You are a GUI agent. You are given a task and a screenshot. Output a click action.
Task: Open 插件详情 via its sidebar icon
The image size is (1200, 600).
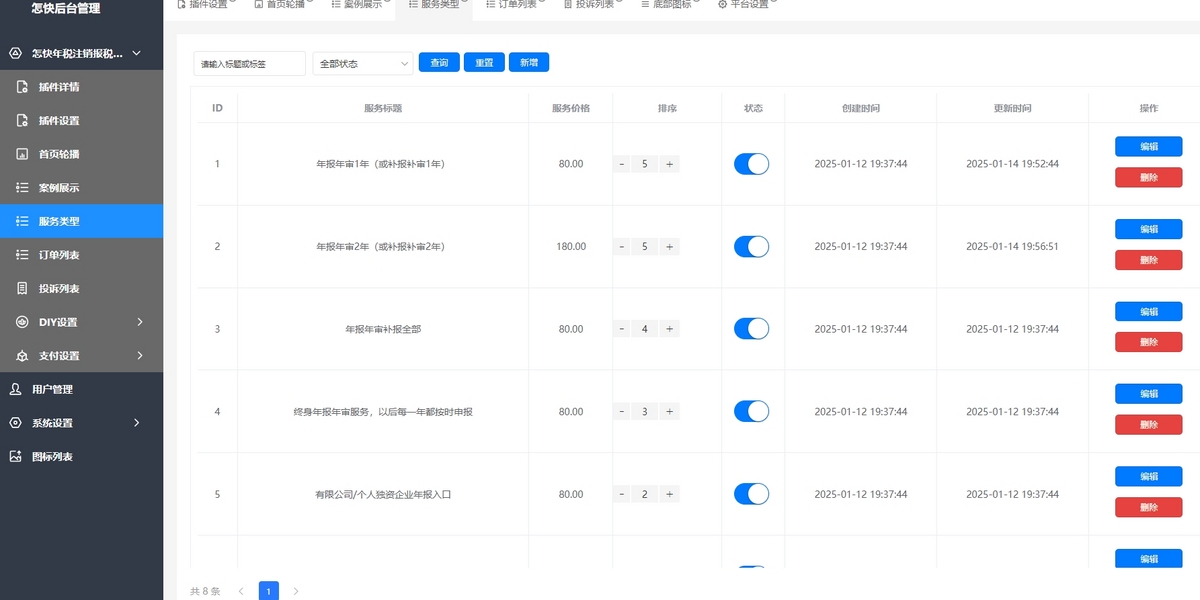click(x=22, y=87)
